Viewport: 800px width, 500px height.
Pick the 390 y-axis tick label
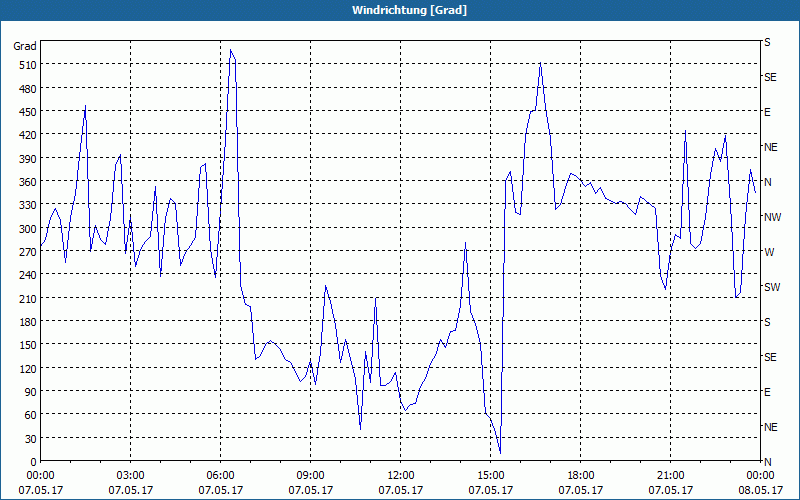click(27, 159)
